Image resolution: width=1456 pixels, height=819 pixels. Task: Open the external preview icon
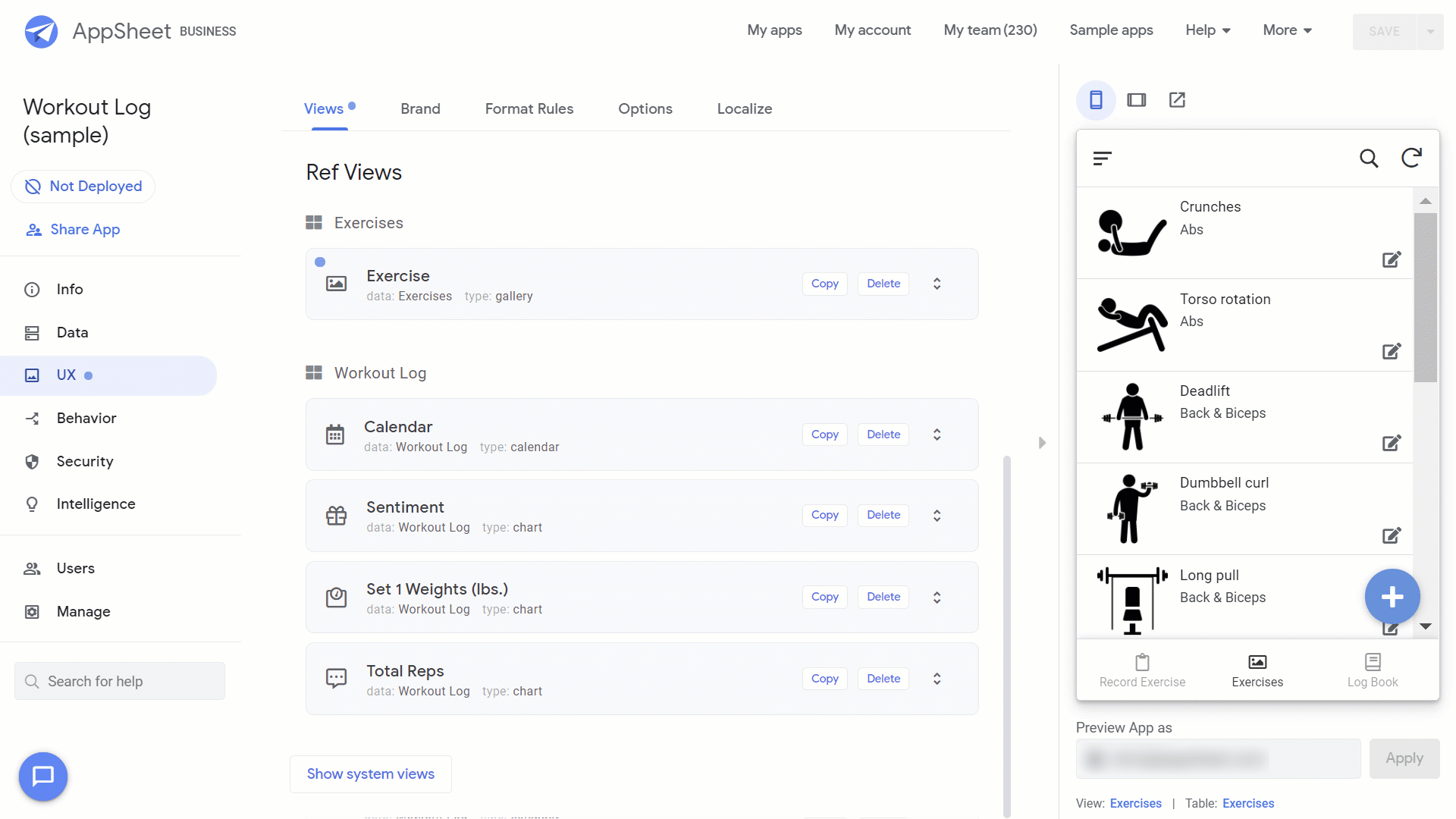(x=1178, y=100)
